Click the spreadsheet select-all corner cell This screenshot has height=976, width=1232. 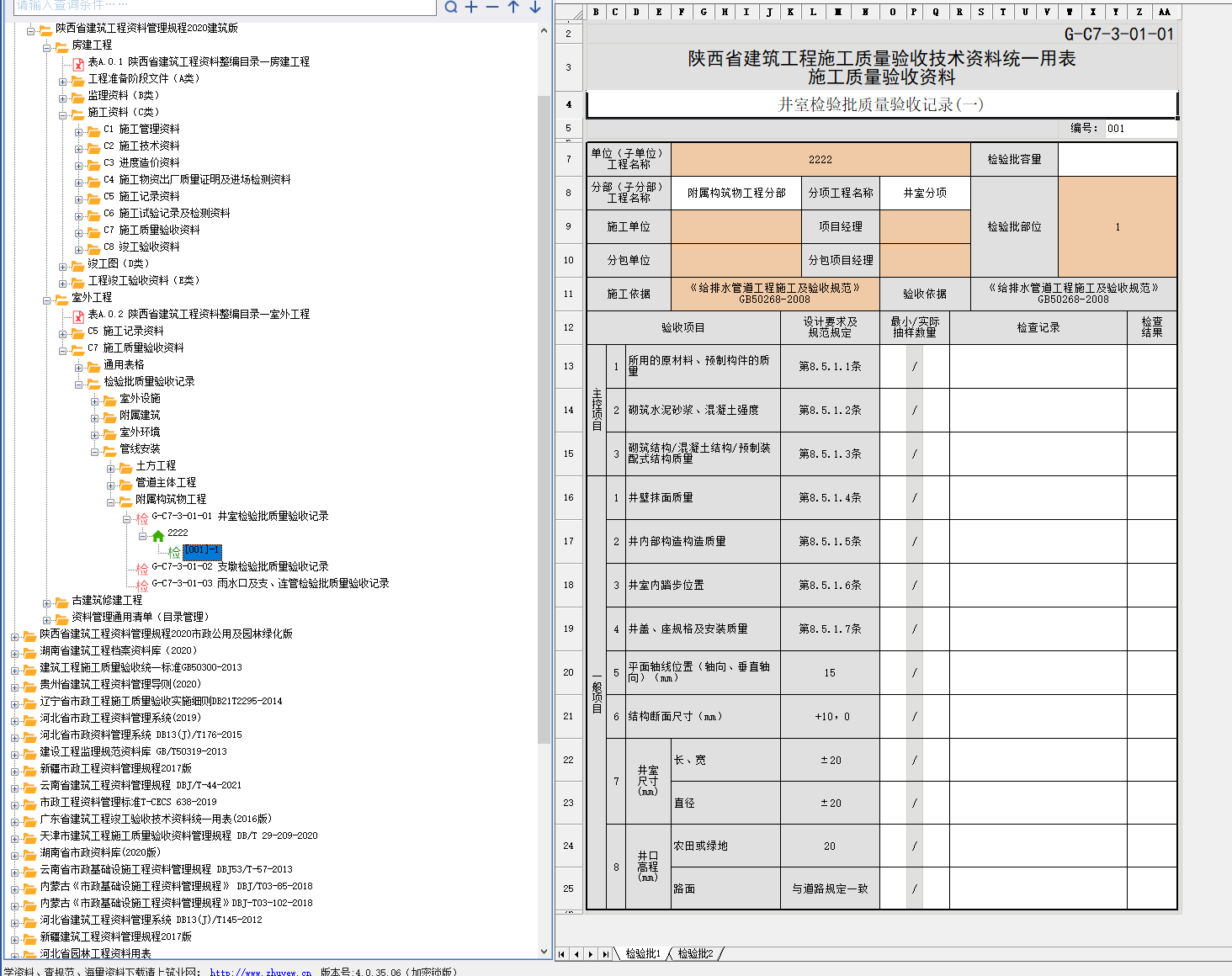click(570, 13)
